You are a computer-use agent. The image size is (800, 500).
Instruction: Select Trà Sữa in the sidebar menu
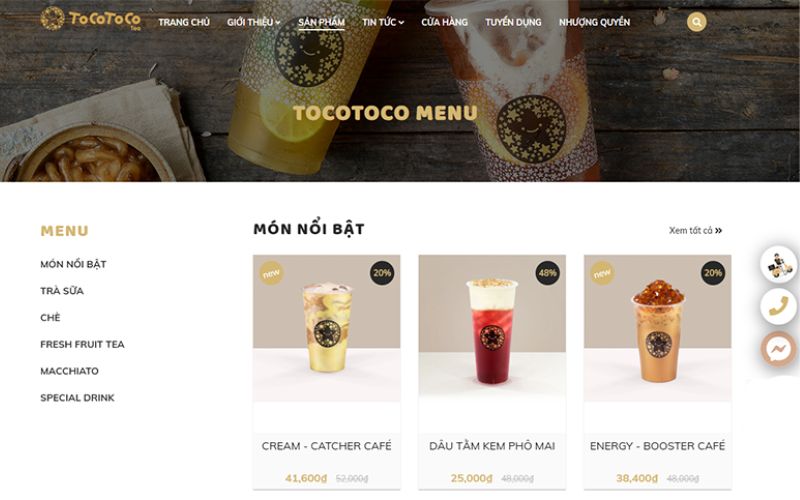pos(62,291)
